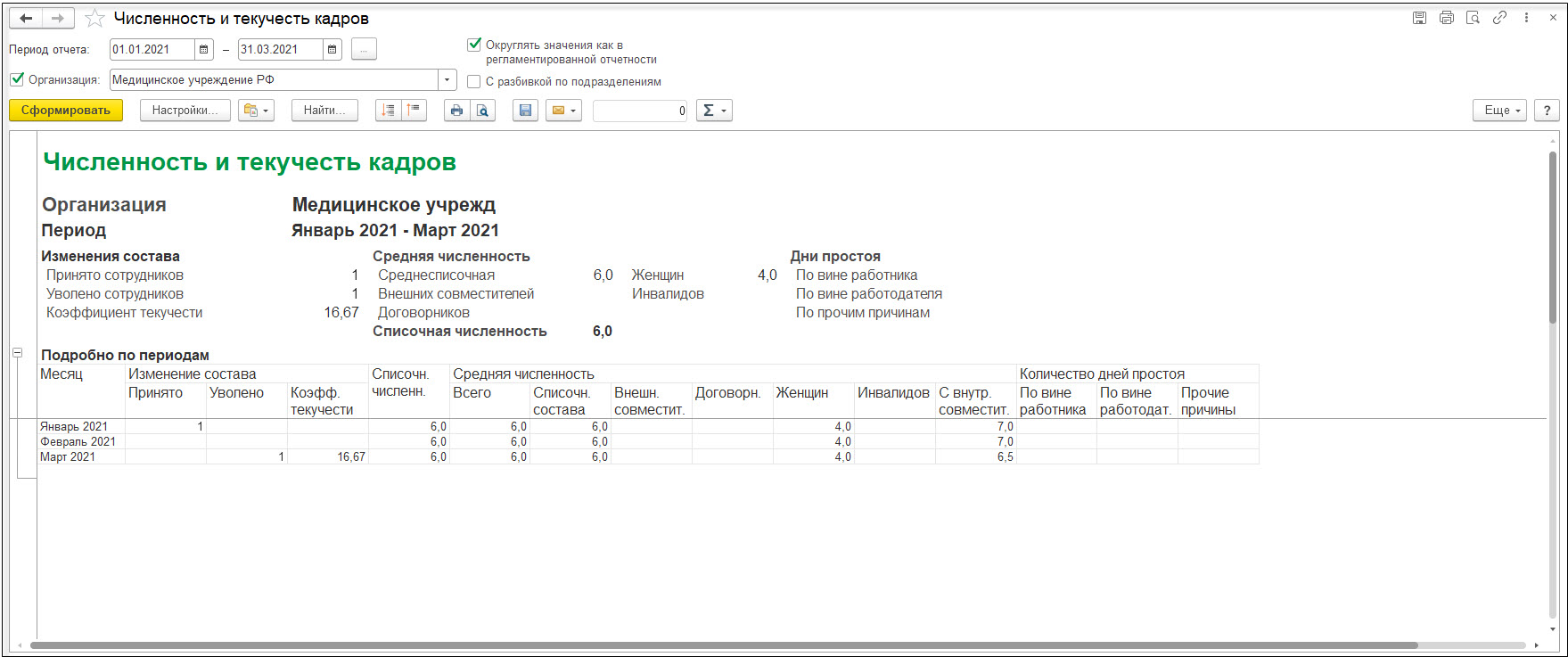Viewport: 1568px width, 657px height.
Task: Enable С разбивкой по подразделениям checkbox
Action: click(474, 82)
